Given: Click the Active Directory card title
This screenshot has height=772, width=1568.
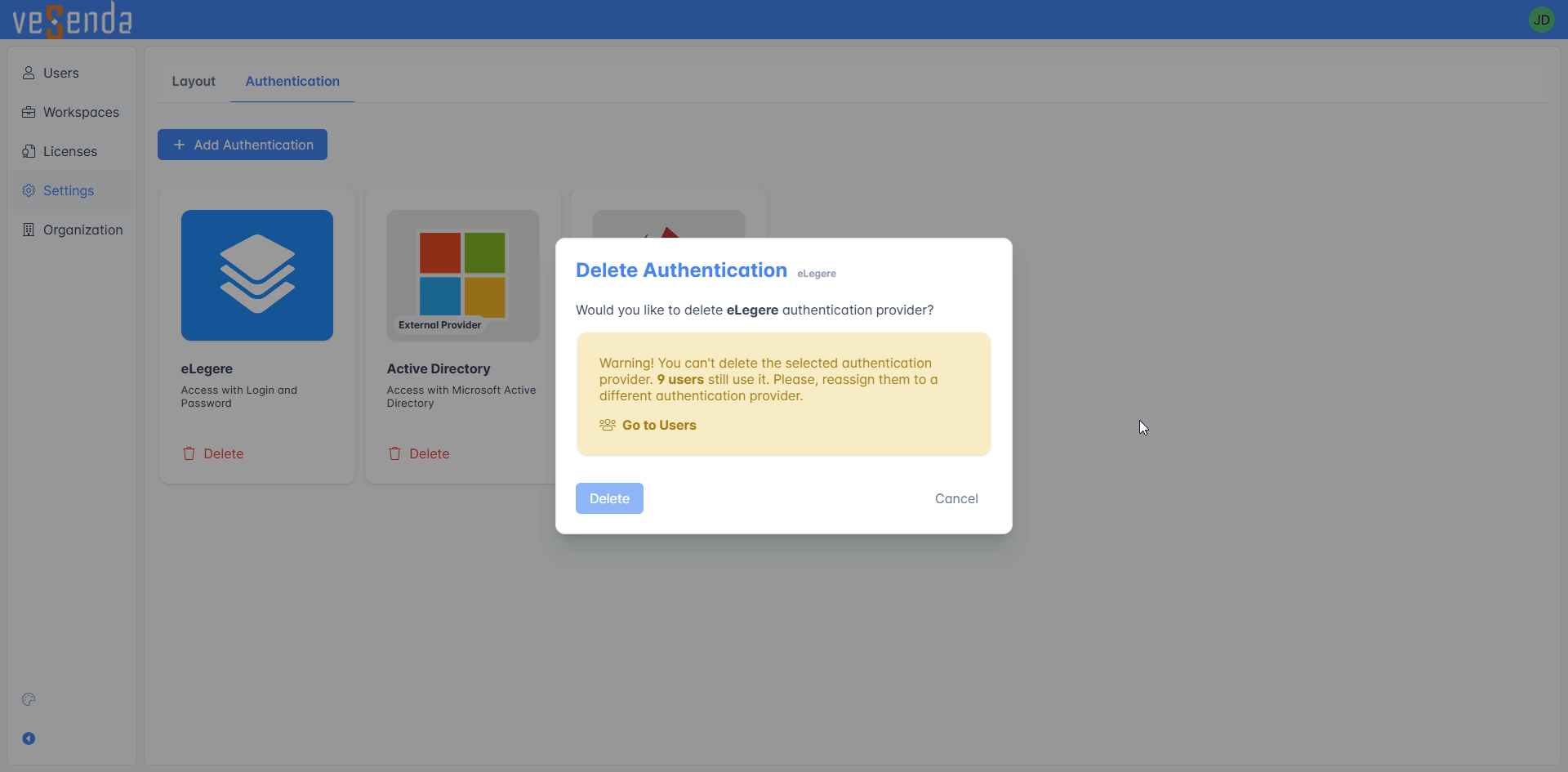Looking at the screenshot, I should tap(439, 368).
